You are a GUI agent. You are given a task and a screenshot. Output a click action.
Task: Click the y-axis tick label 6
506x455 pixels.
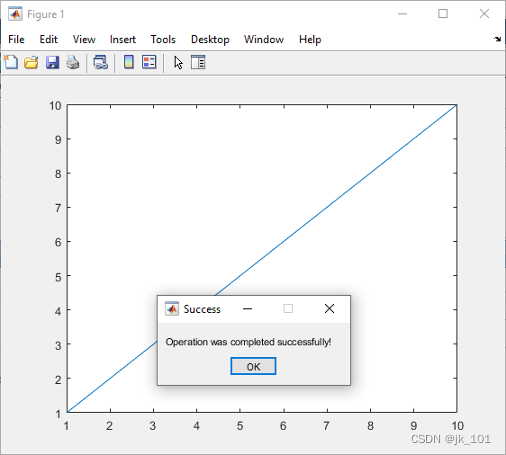pyautogui.click(x=58, y=242)
